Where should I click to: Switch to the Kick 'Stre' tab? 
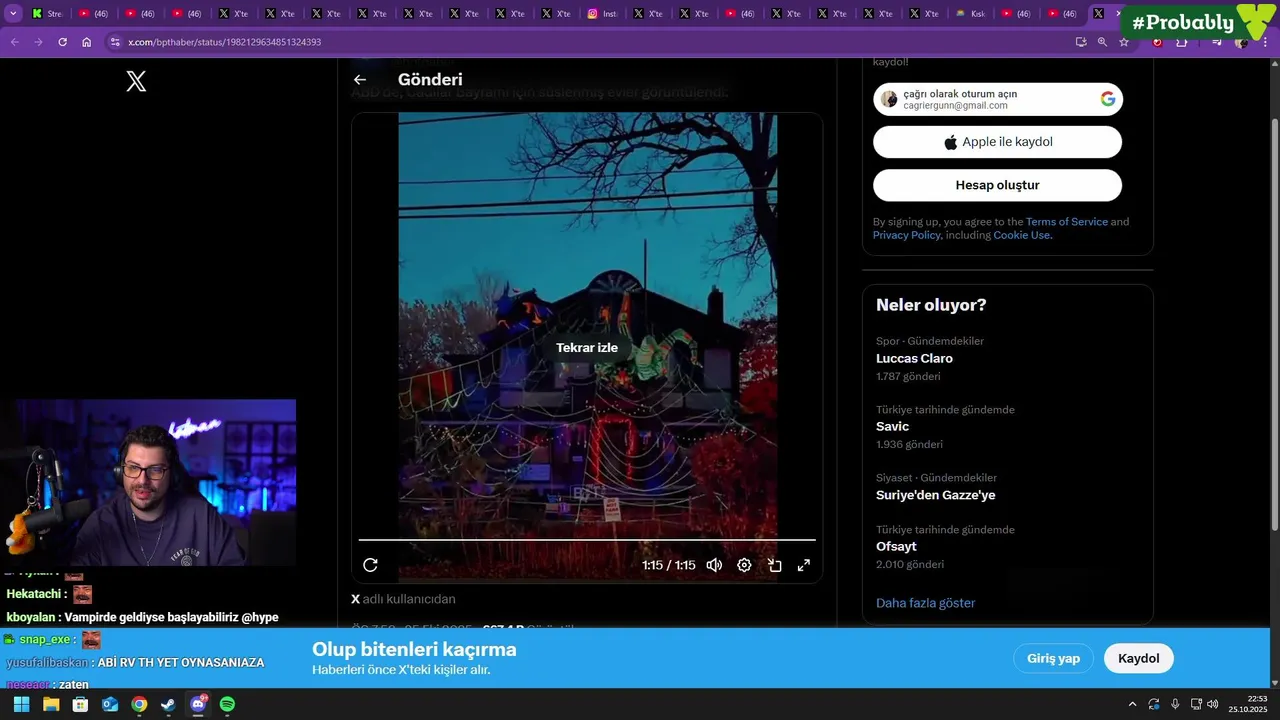[x=48, y=14]
